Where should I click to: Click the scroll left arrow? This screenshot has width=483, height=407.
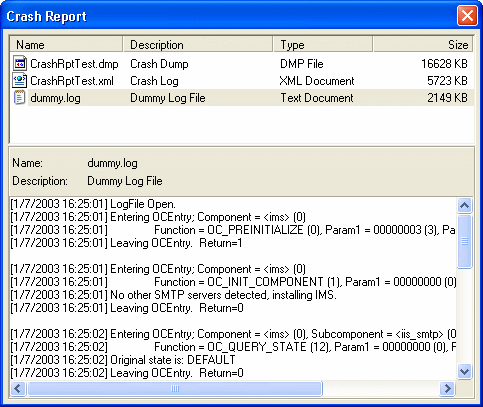tap(18, 388)
